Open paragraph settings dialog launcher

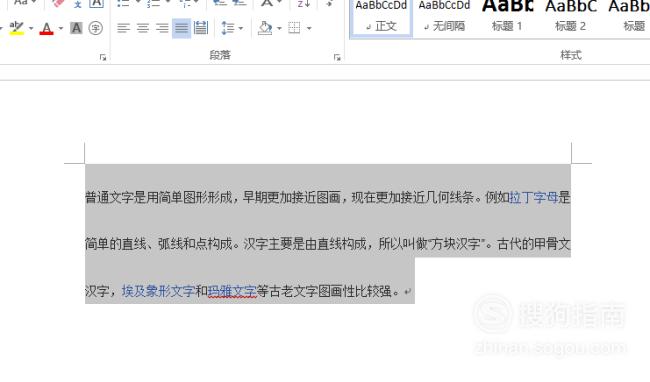tap(337, 57)
